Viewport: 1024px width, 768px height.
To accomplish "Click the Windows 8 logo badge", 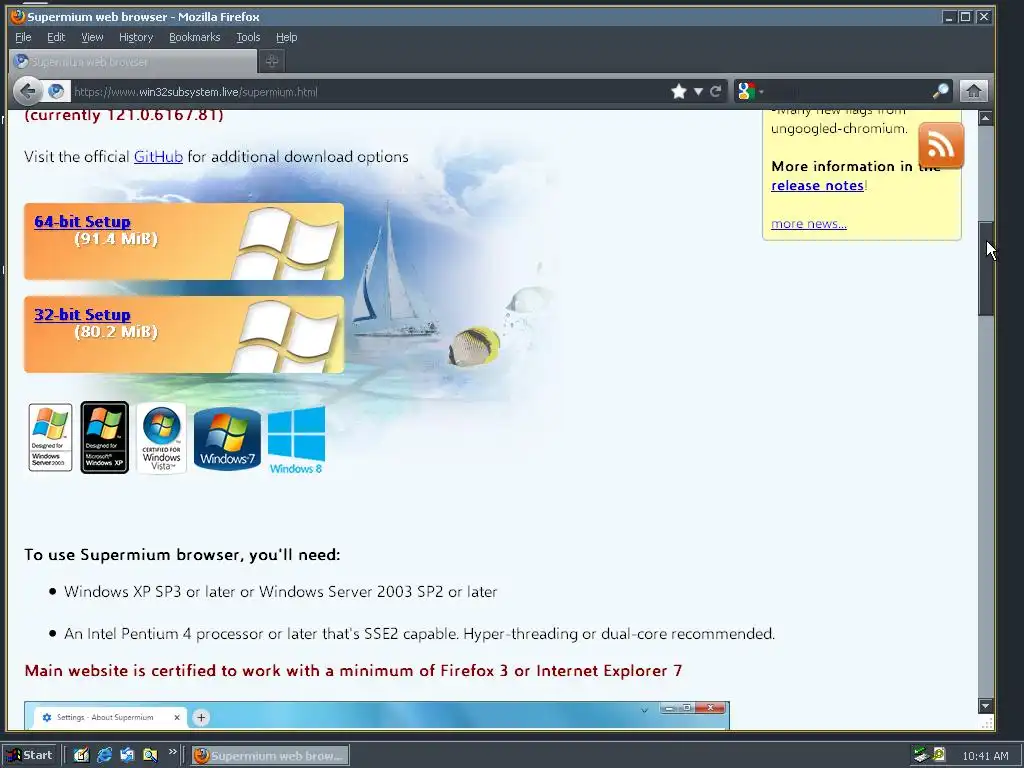I will (x=296, y=440).
